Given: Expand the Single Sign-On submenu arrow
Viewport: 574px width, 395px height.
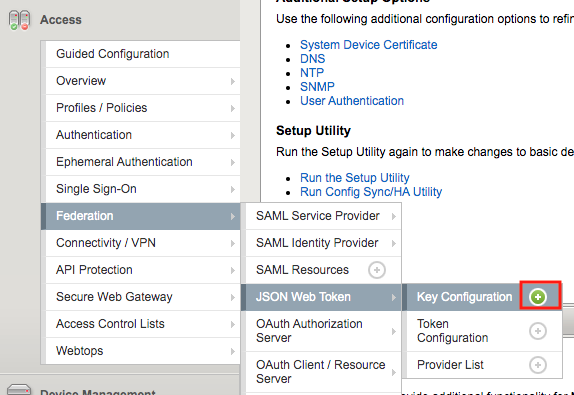Looking at the screenshot, I should point(233,189).
